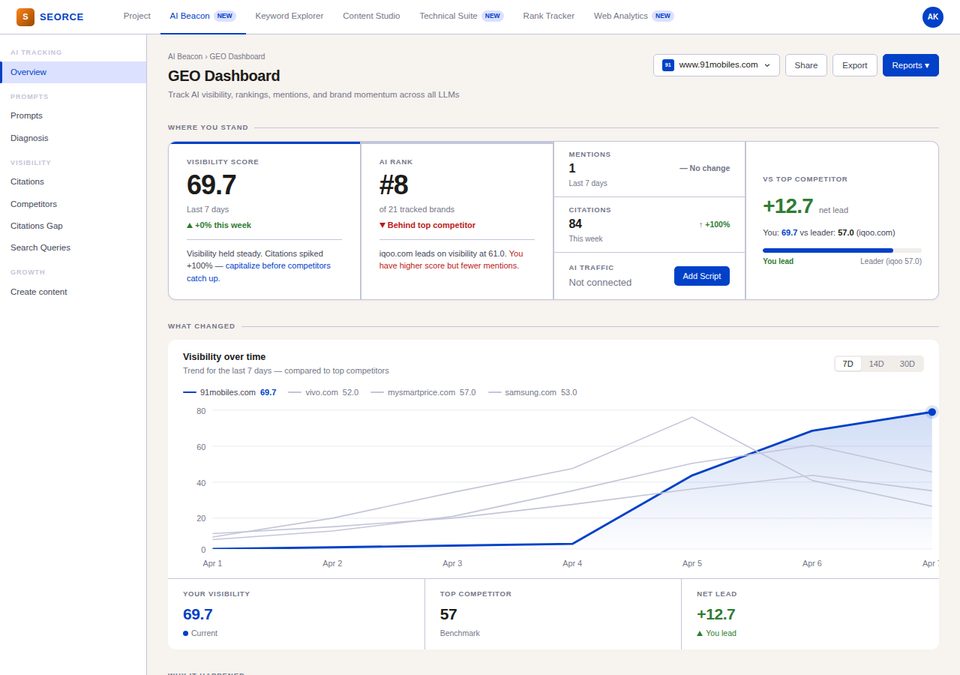Click the Export button
Screen dimensions: 960x675
click(x=854, y=65)
